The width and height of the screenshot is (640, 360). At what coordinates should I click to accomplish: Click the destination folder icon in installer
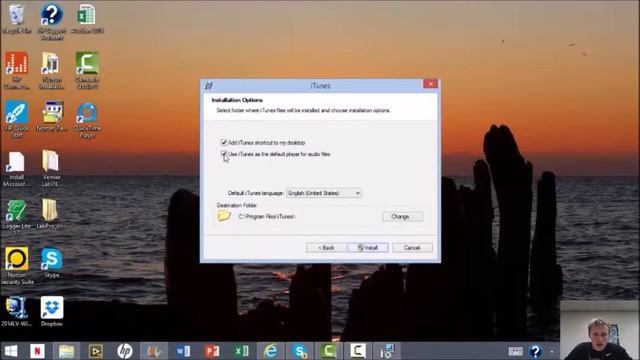coord(224,216)
